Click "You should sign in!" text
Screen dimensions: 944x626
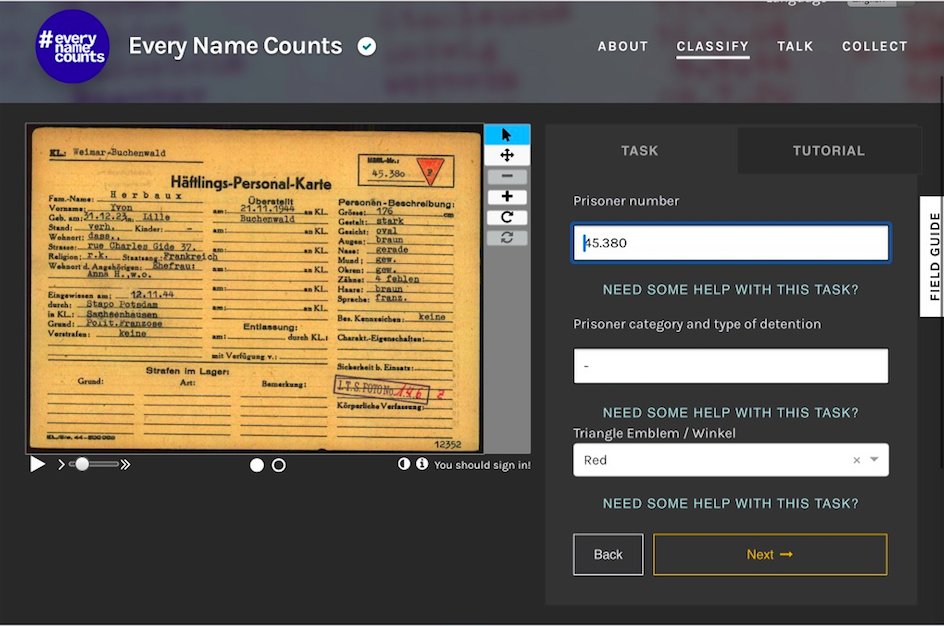(x=482, y=465)
